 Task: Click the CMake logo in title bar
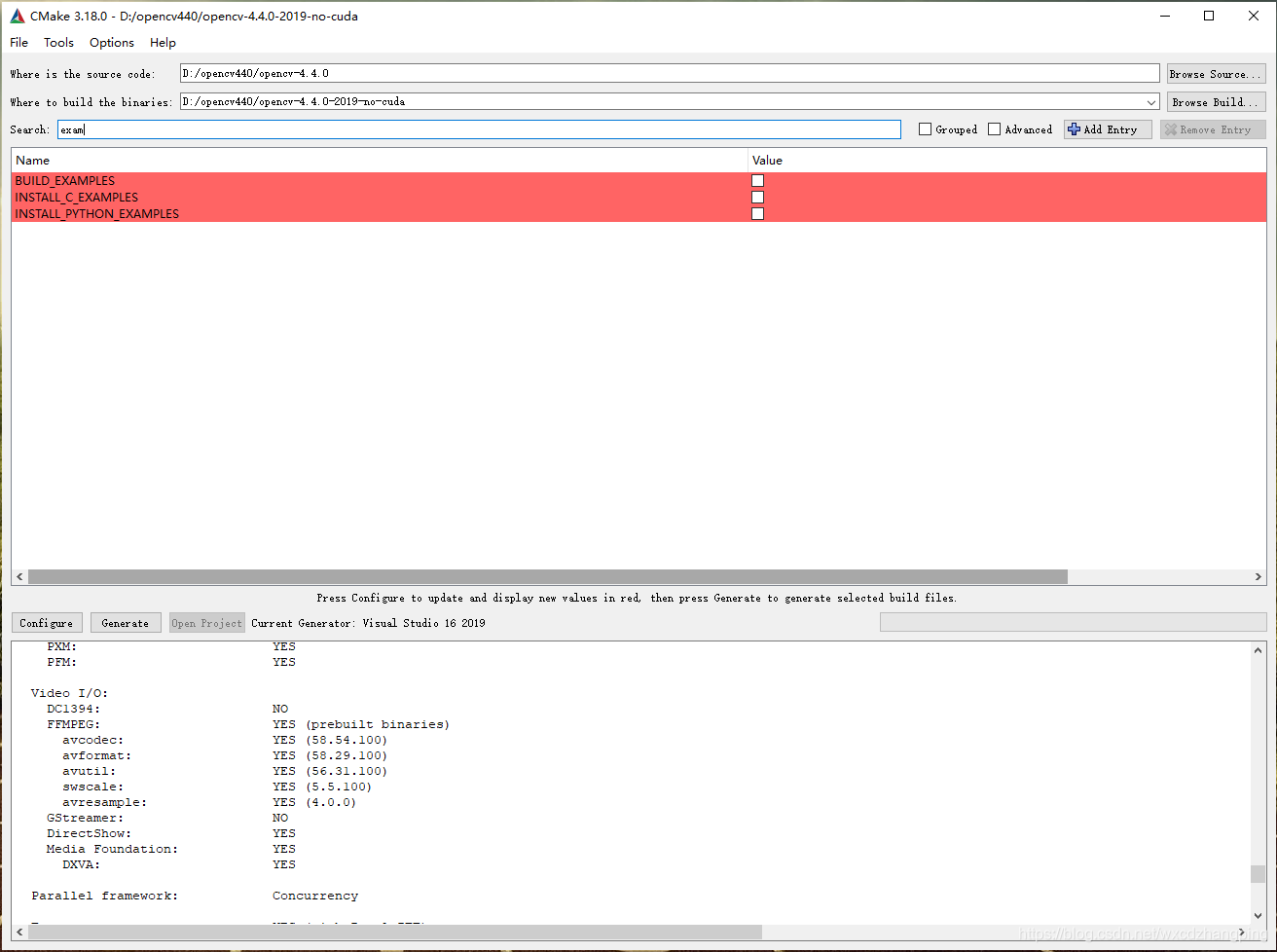pyautogui.click(x=18, y=16)
